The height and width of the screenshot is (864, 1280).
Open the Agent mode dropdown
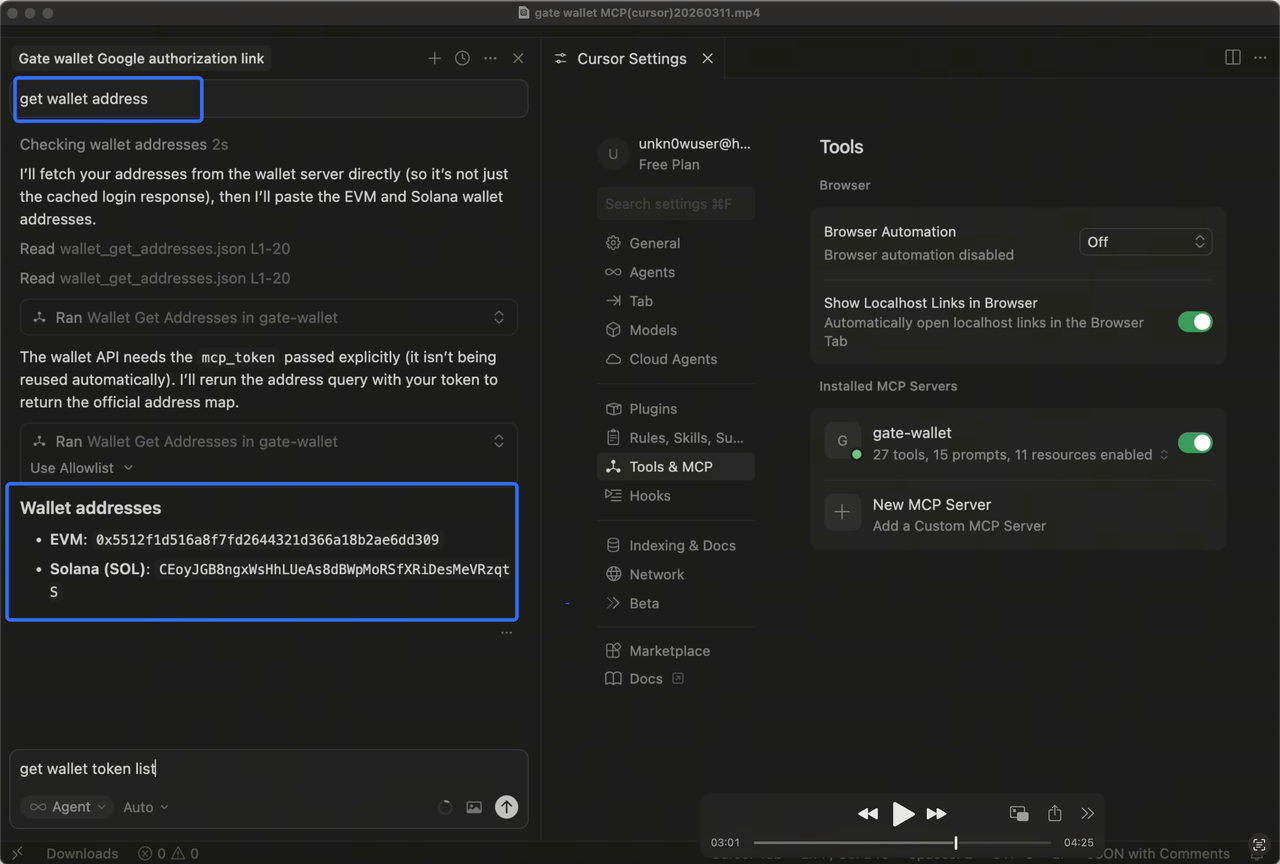click(x=67, y=807)
